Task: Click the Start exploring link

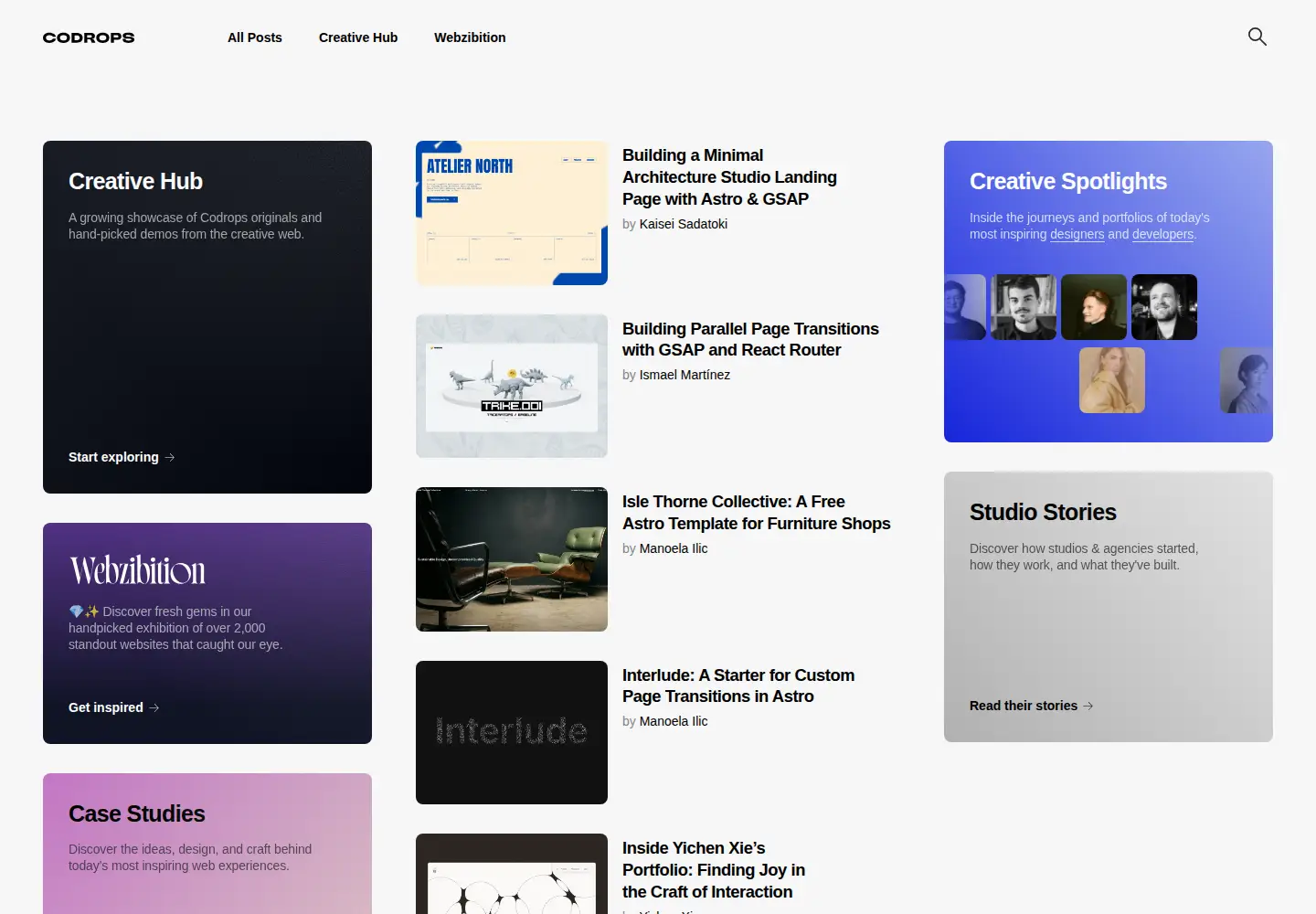Action: pyautogui.click(x=122, y=457)
